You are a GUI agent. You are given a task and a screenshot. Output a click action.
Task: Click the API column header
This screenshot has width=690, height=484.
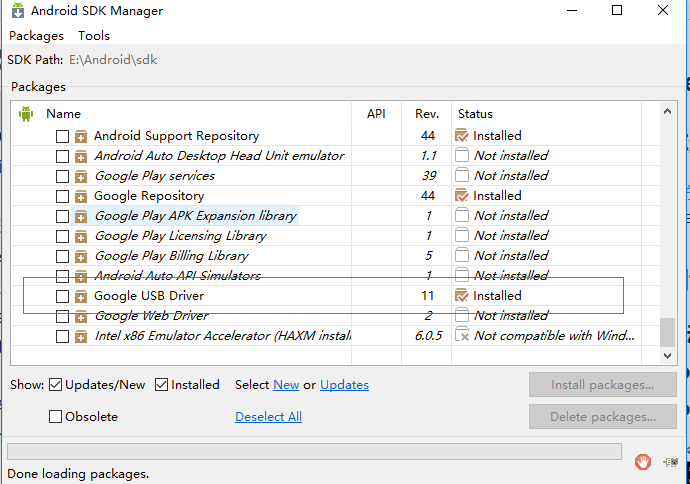[x=376, y=114]
